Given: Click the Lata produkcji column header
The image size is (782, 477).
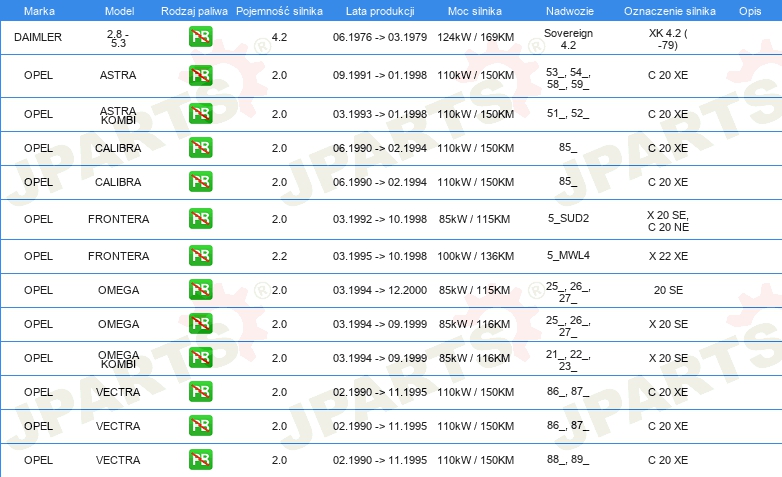Looking at the screenshot, I should pyautogui.click(x=380, y=11).
